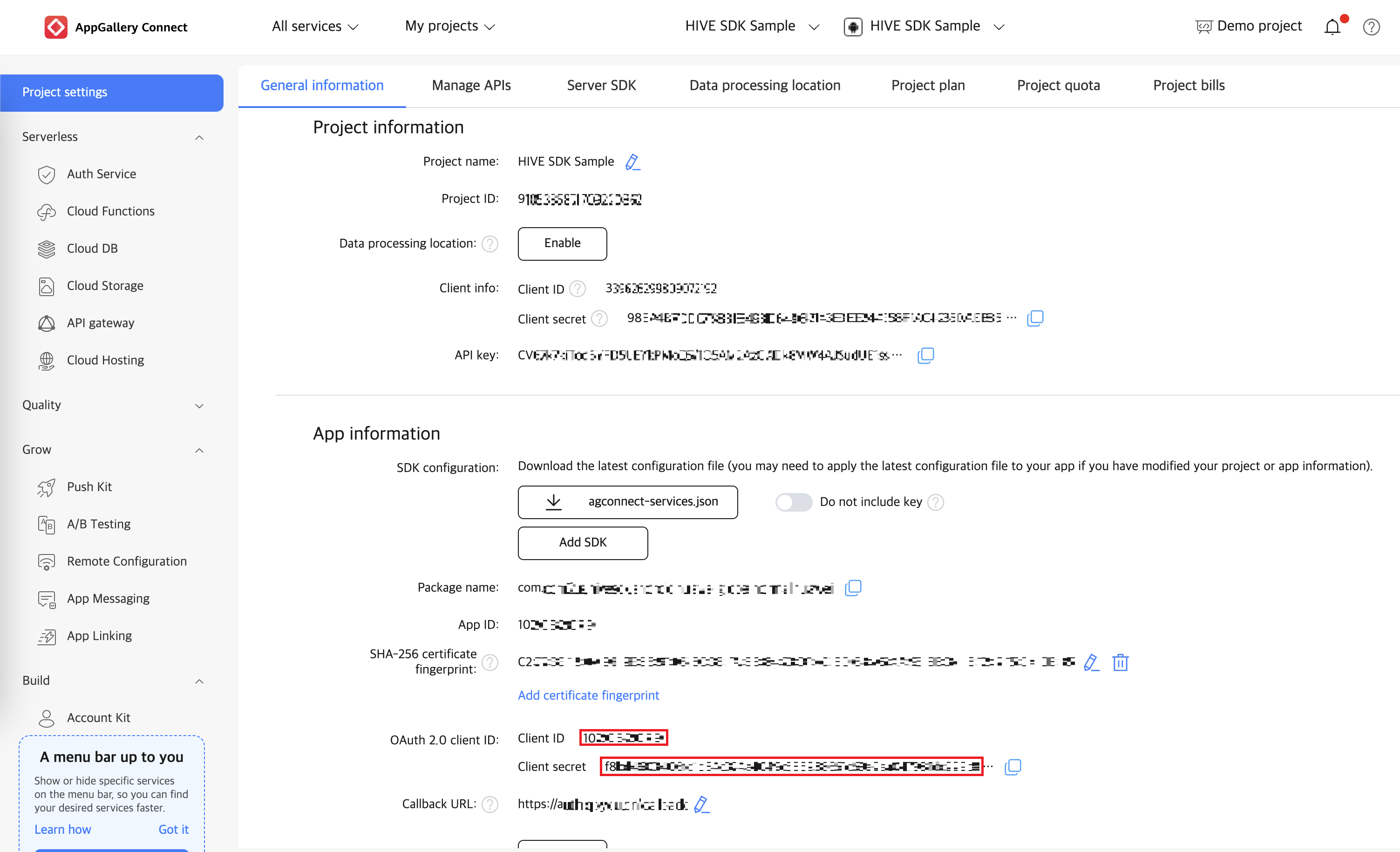The height and width of the screenshot is (852, 1400).
Task: Copy the API key value
Action: 925,356
